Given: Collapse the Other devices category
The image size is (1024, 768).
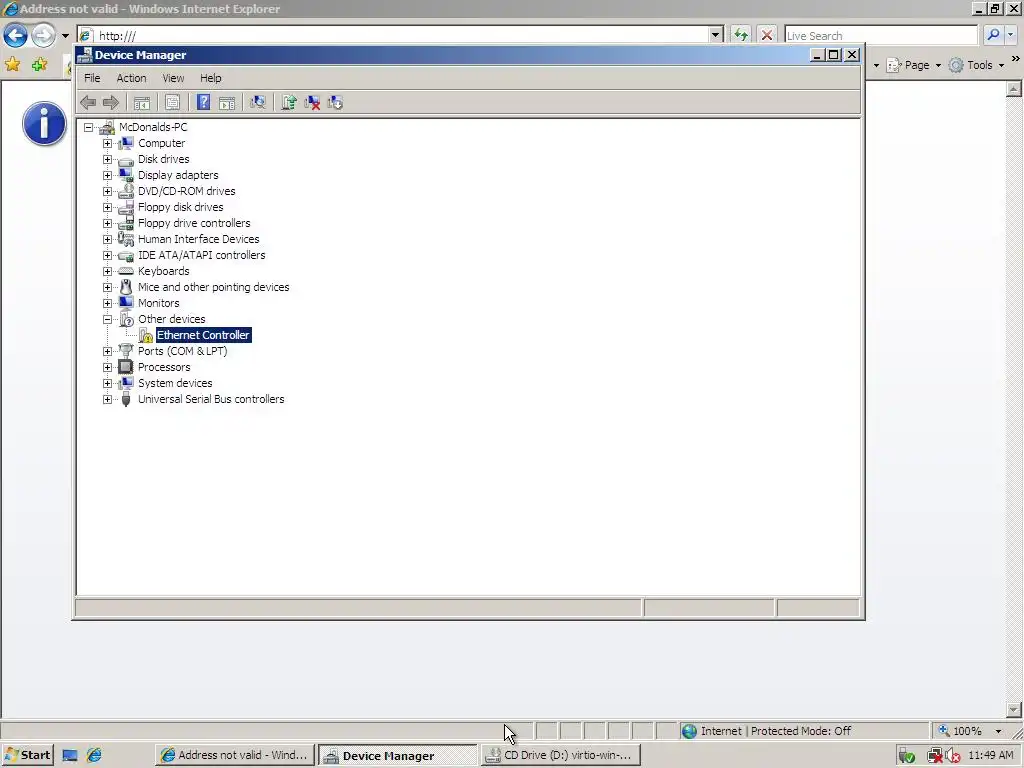Looking at the screenshot, I should 107,319.
